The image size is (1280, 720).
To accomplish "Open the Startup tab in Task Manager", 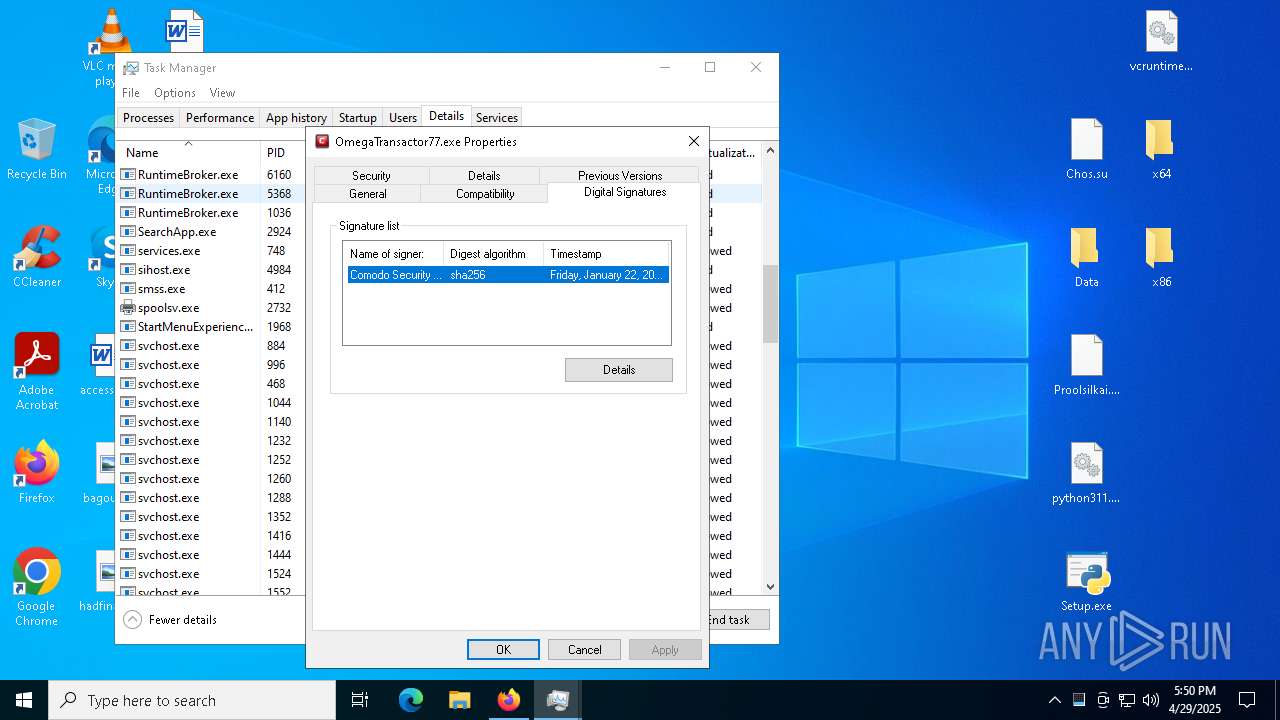I will 358,117.
